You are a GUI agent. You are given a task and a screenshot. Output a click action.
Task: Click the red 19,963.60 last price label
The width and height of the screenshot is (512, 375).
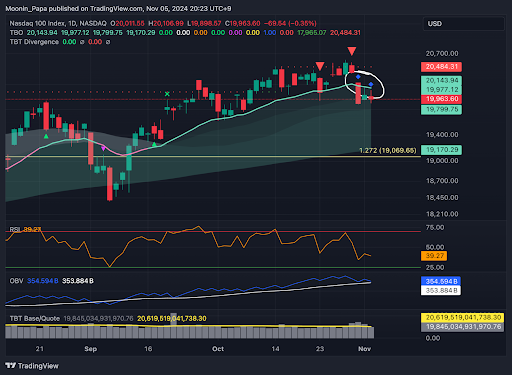441,99
